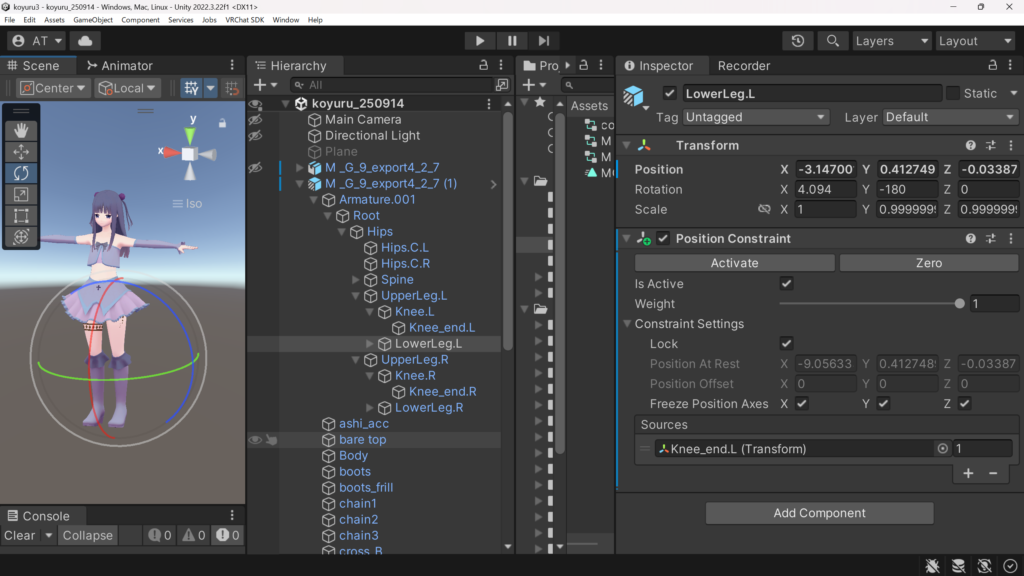Viewport: 1024px width, 576px height.
Task: Open Transform component presets icon
Action: click(991, 145)
